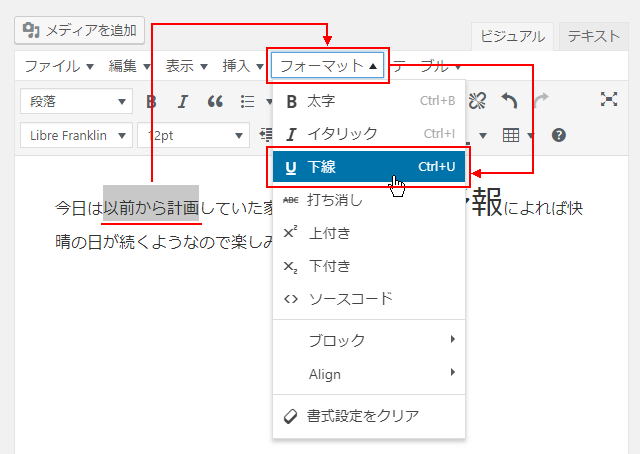Toggle bold in the toolbar
Viewport: 640px width, 454px height.
pos(151,101)
